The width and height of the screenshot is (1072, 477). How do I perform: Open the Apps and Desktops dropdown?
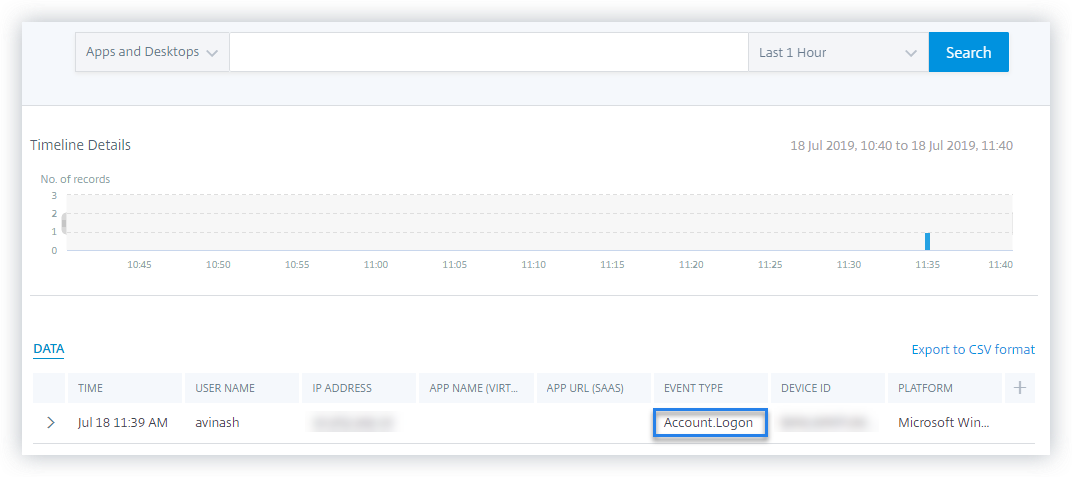click(x=152, y=52)
